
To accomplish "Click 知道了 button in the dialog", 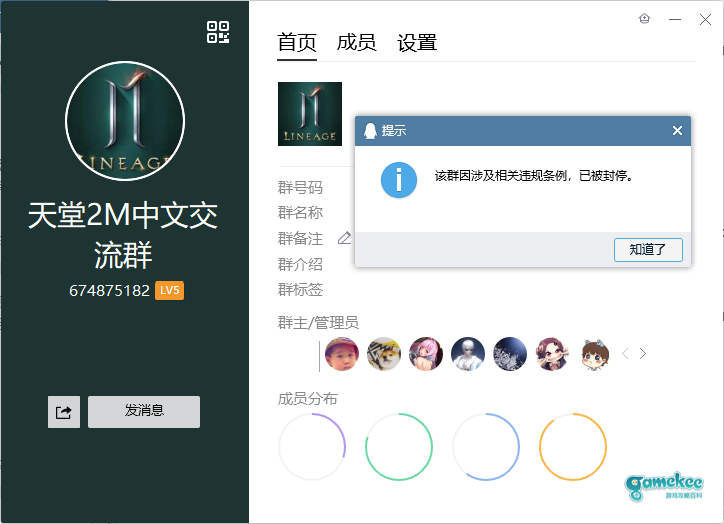I will (648, 250).
